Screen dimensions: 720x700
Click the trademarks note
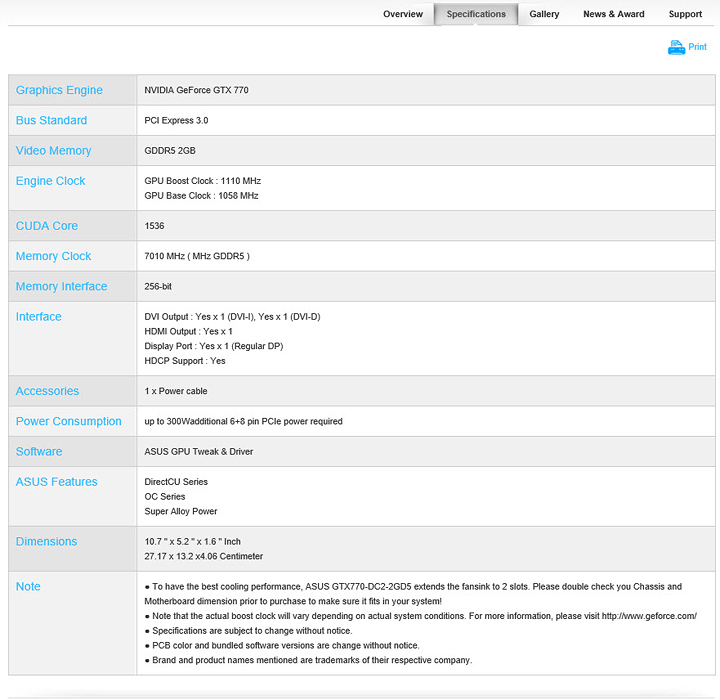[x=308, y=660]
